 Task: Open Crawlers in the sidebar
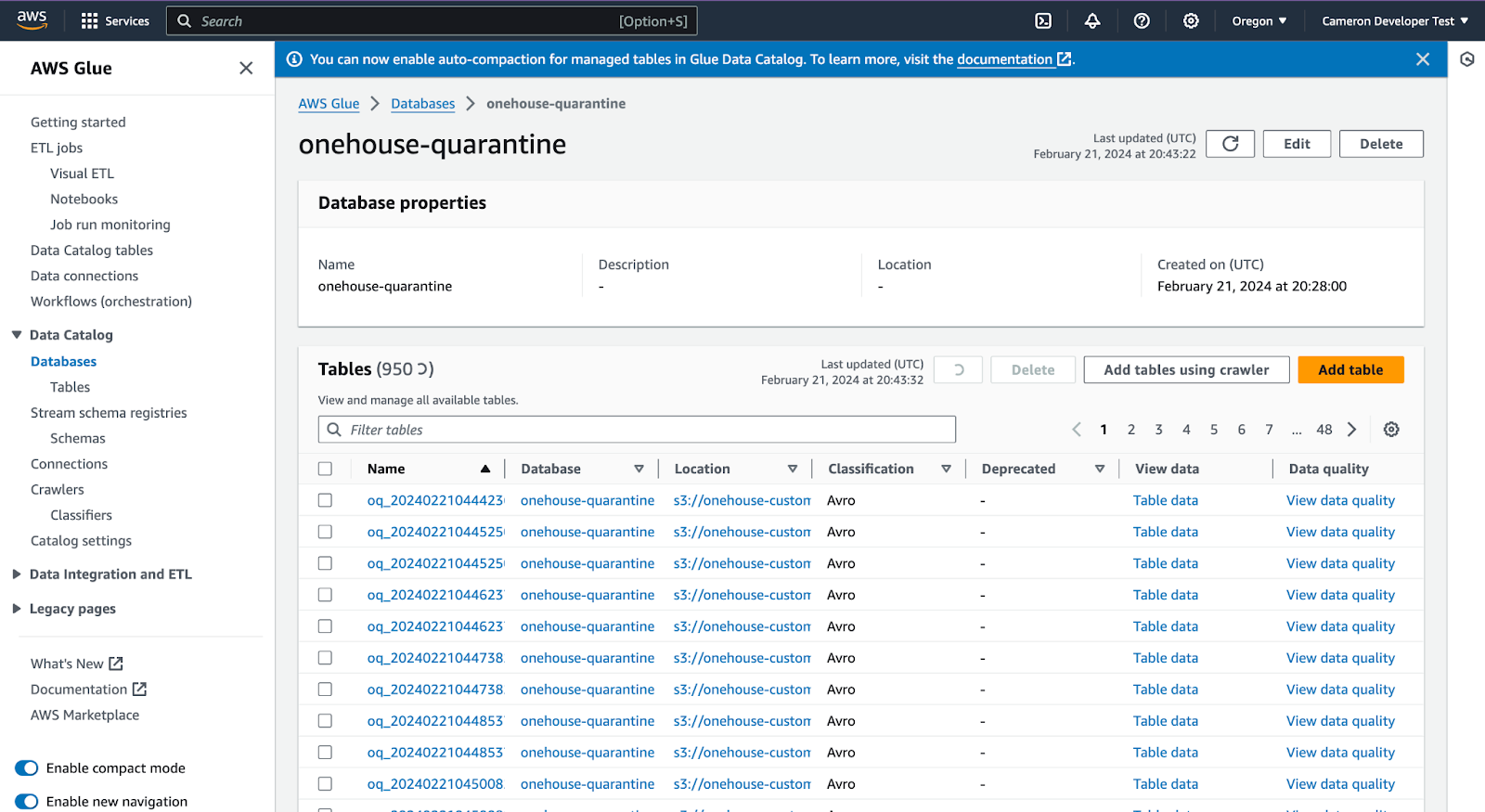click(58, 490)
